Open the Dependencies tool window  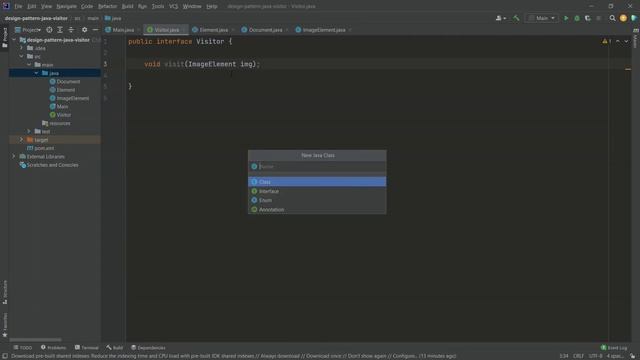[148, 348]
